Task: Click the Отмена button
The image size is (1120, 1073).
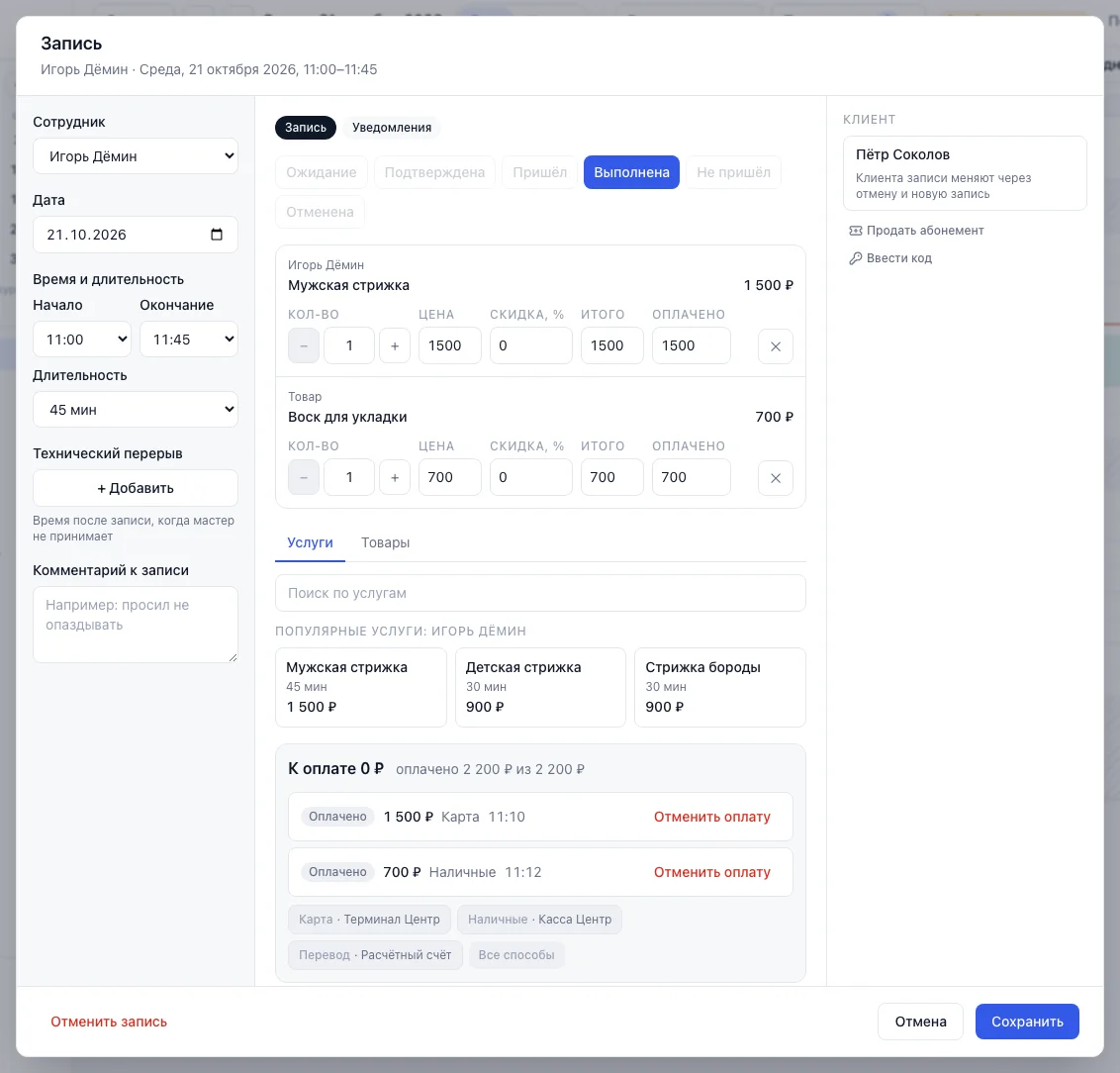Action: [x=920, y=1022]
